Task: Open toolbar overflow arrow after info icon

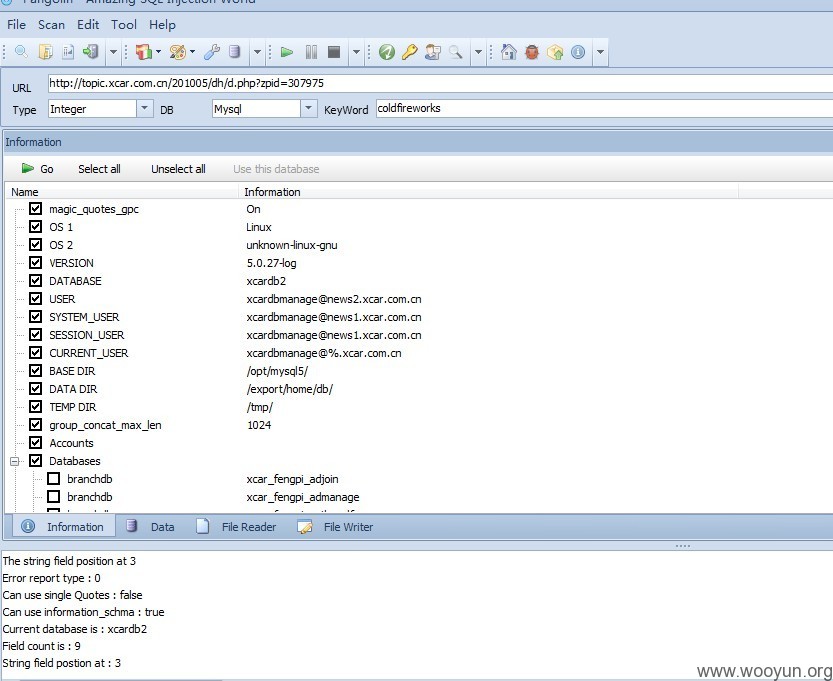Action: [x=600, y=52]
